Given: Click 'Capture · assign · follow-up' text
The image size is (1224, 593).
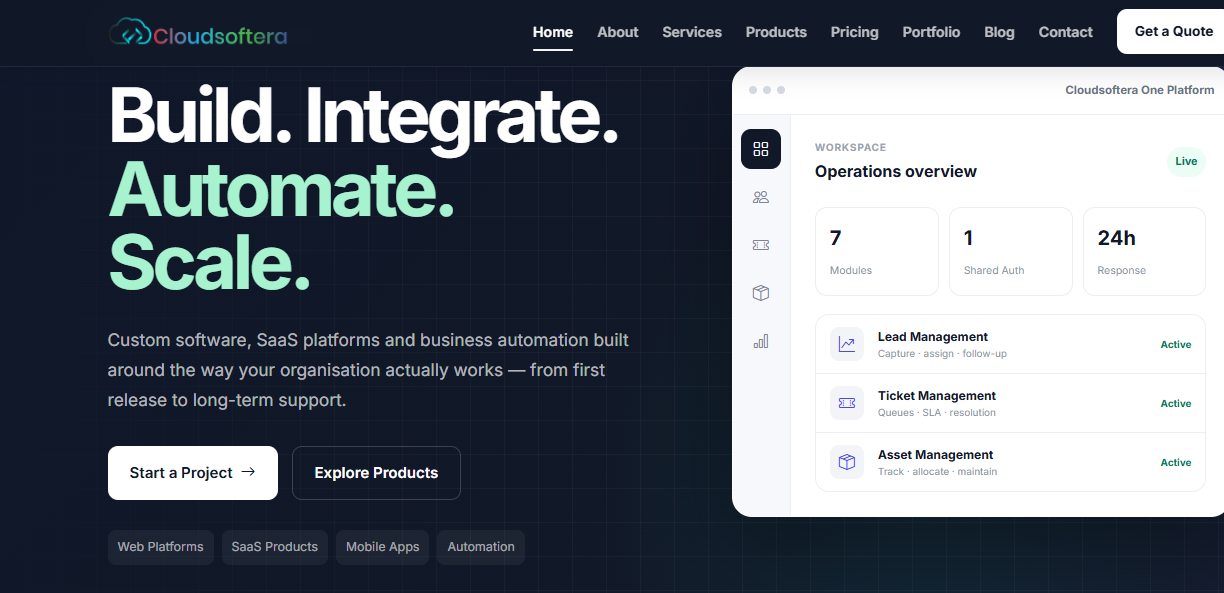Looking at the screenshot, I should click(942, 354).
